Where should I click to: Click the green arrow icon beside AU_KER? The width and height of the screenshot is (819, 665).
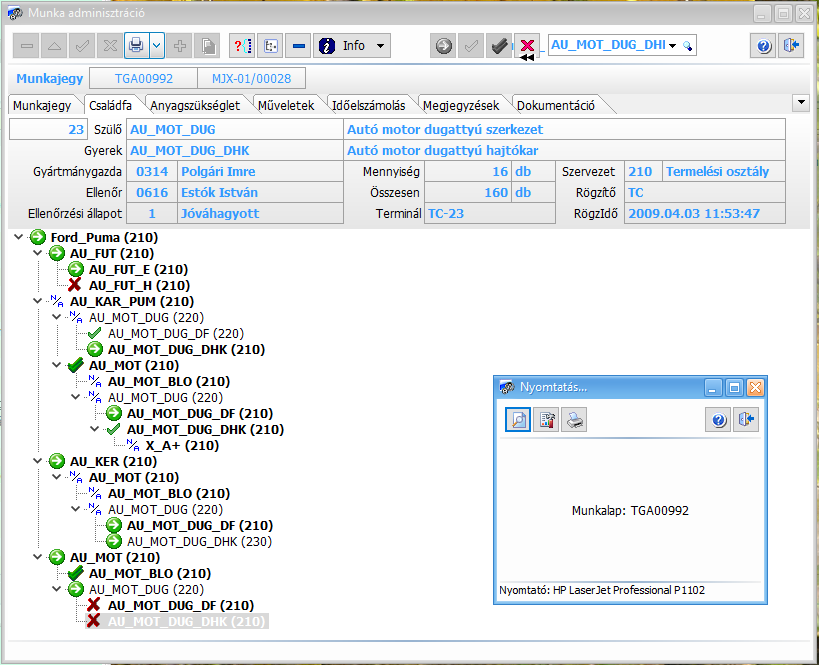pyautogui.click(x=56, y=461)
